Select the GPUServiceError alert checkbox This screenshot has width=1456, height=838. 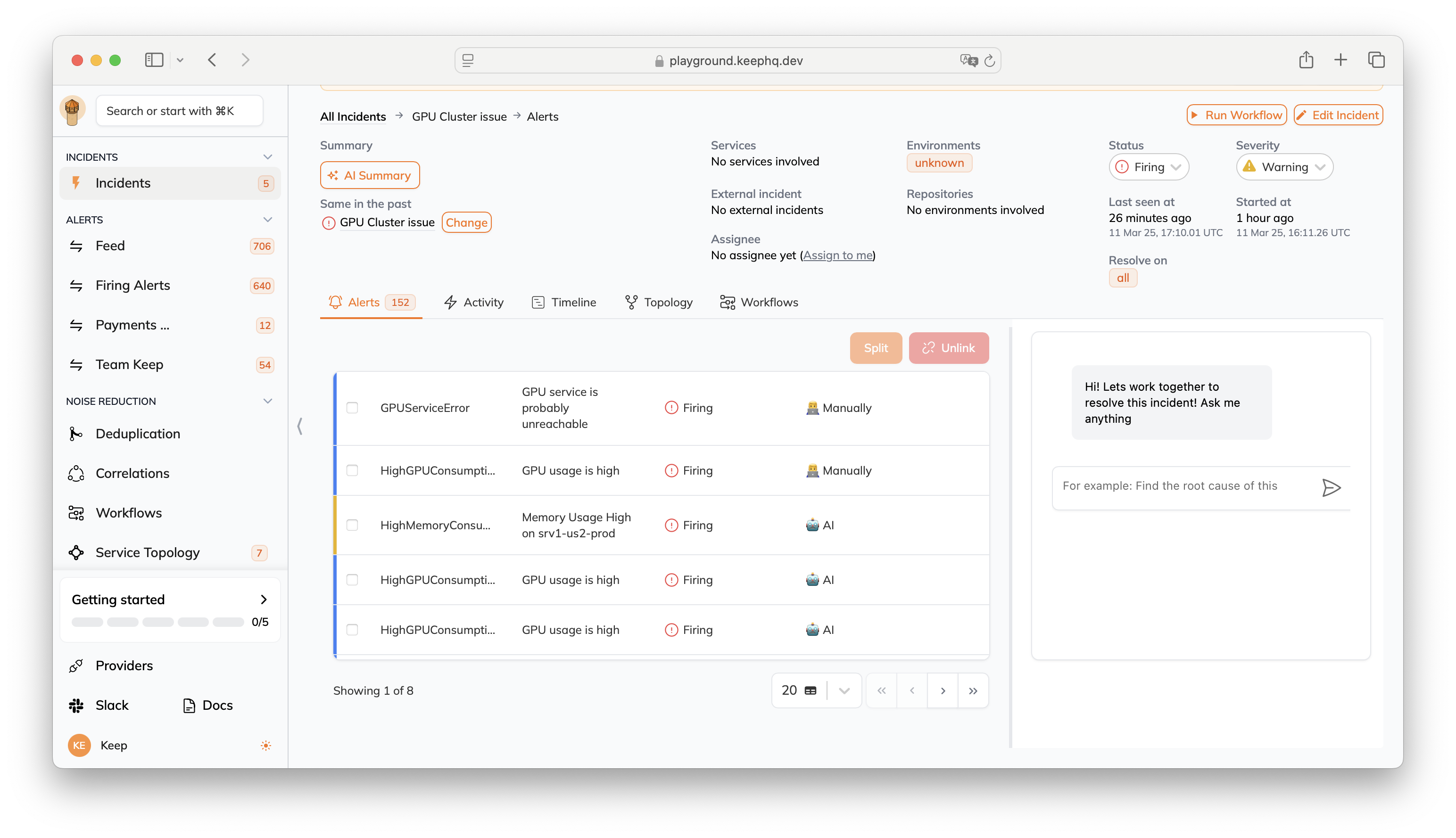(352, 408)
